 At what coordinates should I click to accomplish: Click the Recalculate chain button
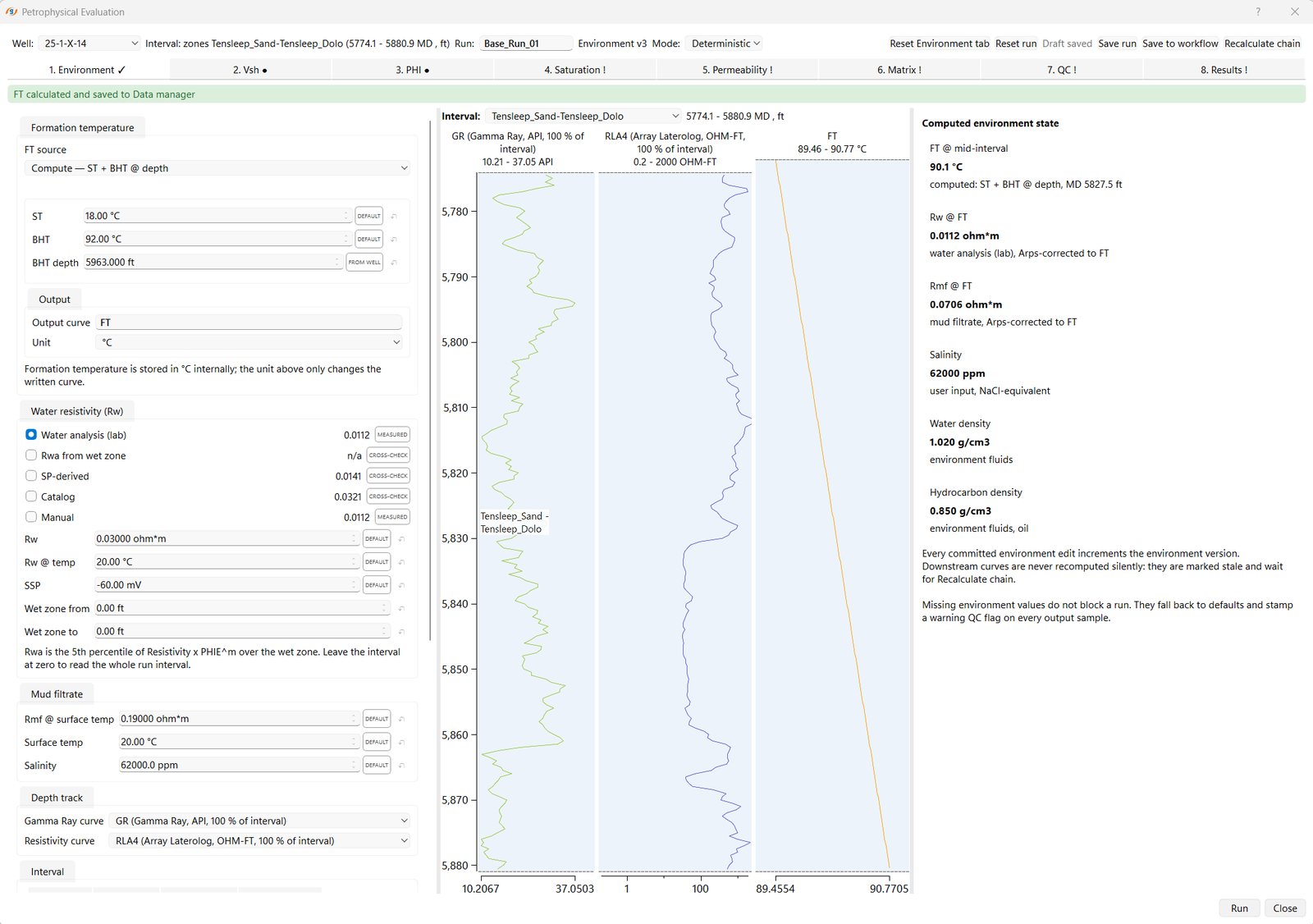(1262, 43)
